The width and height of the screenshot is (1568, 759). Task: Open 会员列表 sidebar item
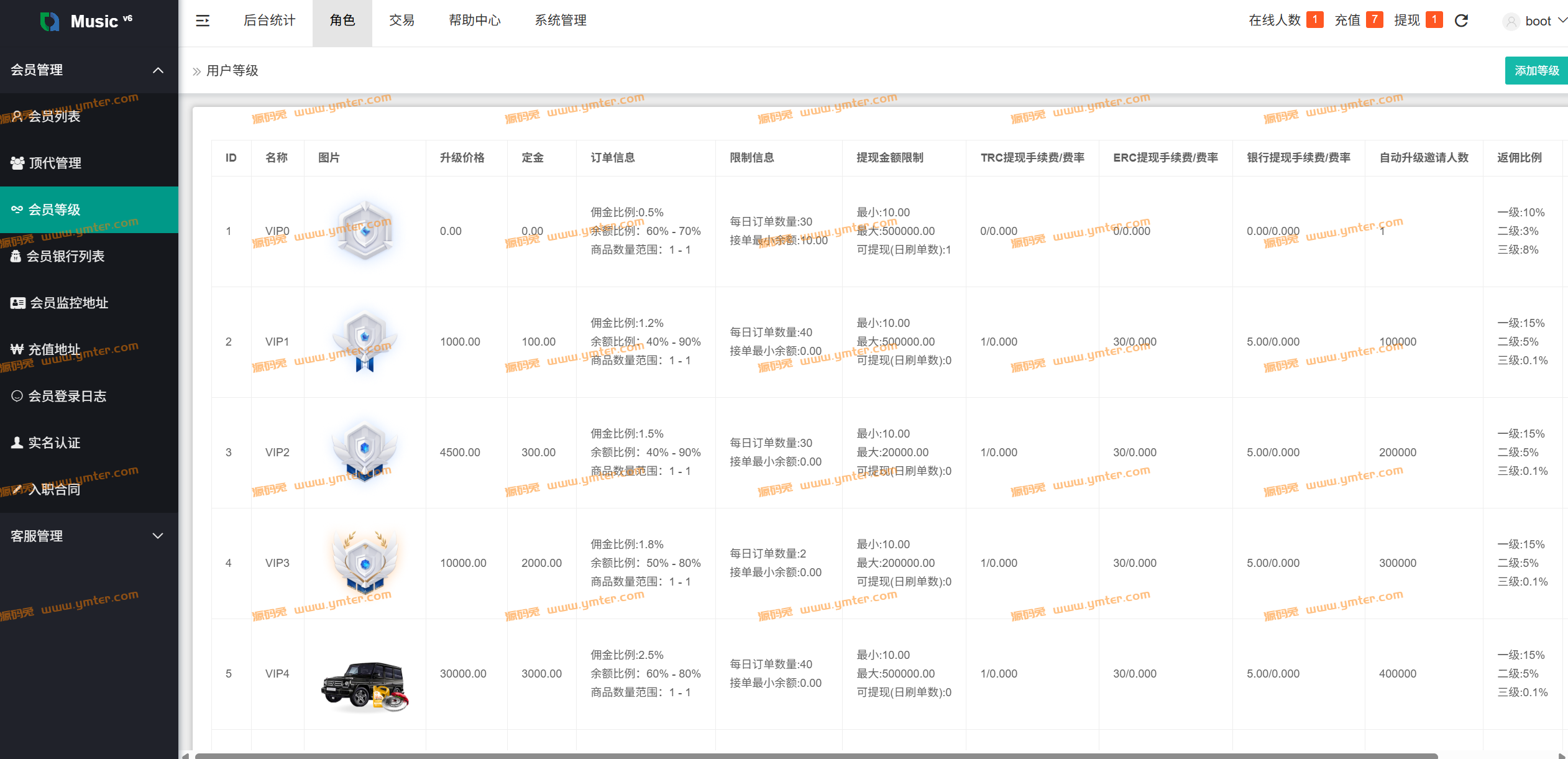tap(55, 116)
